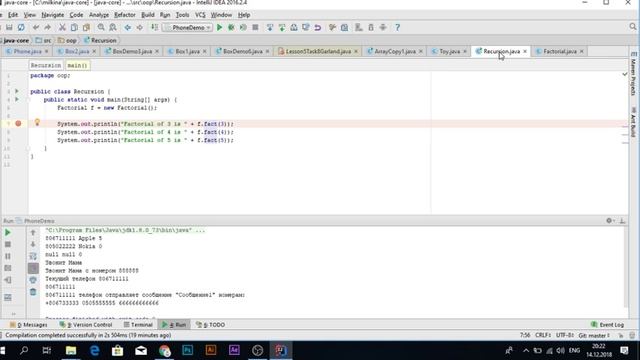Viewport: 640px width, 360px height.
Task: Click the Redo toolbar icon
Action: (x=47, y=27)
